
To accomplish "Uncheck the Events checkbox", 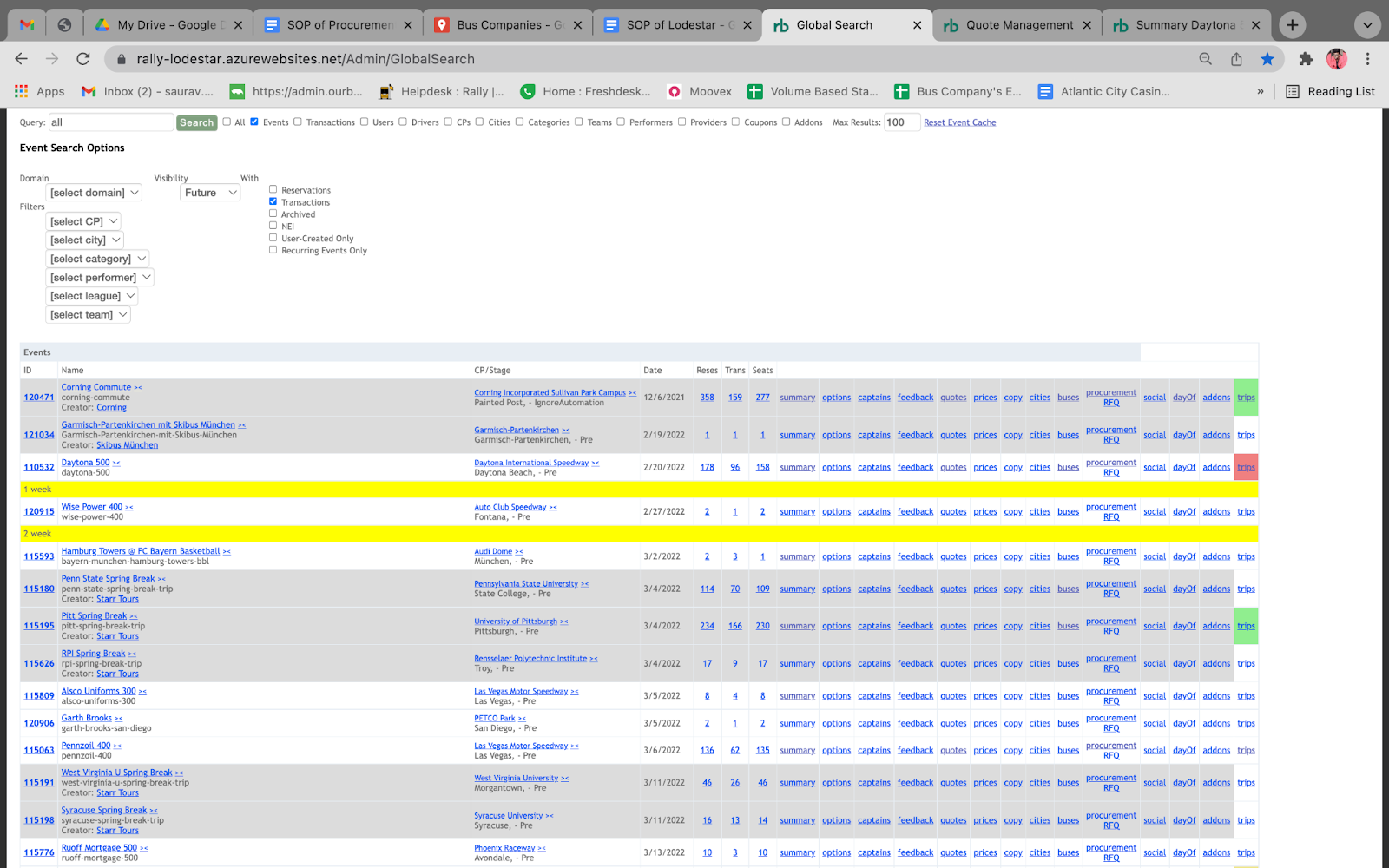I will [254, 122].
